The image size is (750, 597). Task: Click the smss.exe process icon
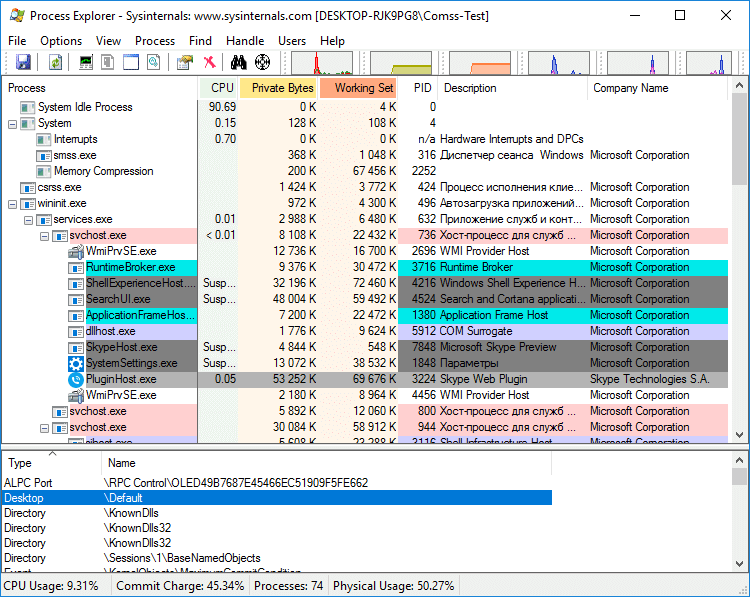[44, 156]
